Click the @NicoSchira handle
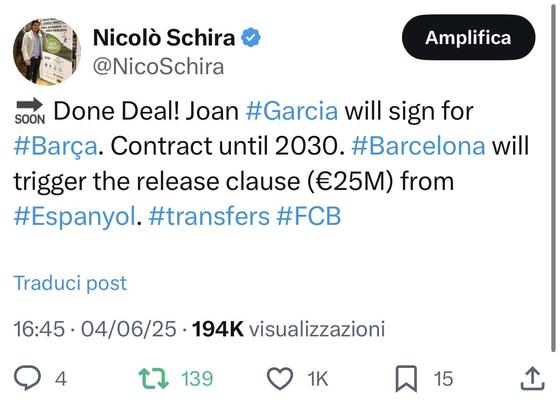560x411 pixels. click(159, 67)
